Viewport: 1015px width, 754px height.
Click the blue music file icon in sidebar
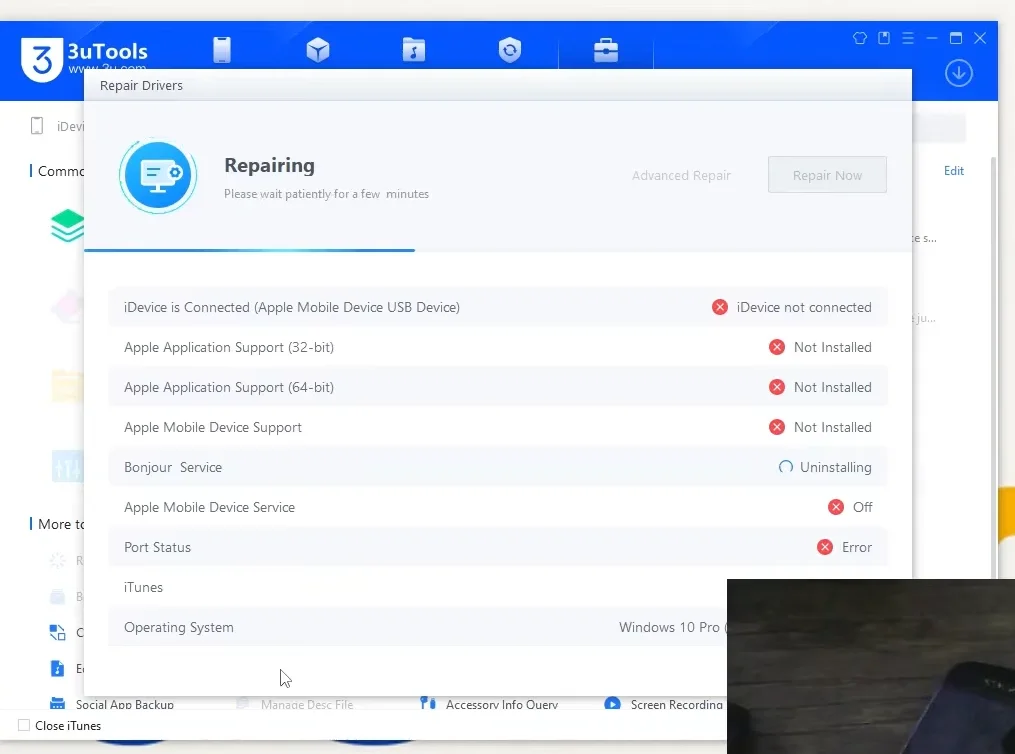tap(58, 668)
